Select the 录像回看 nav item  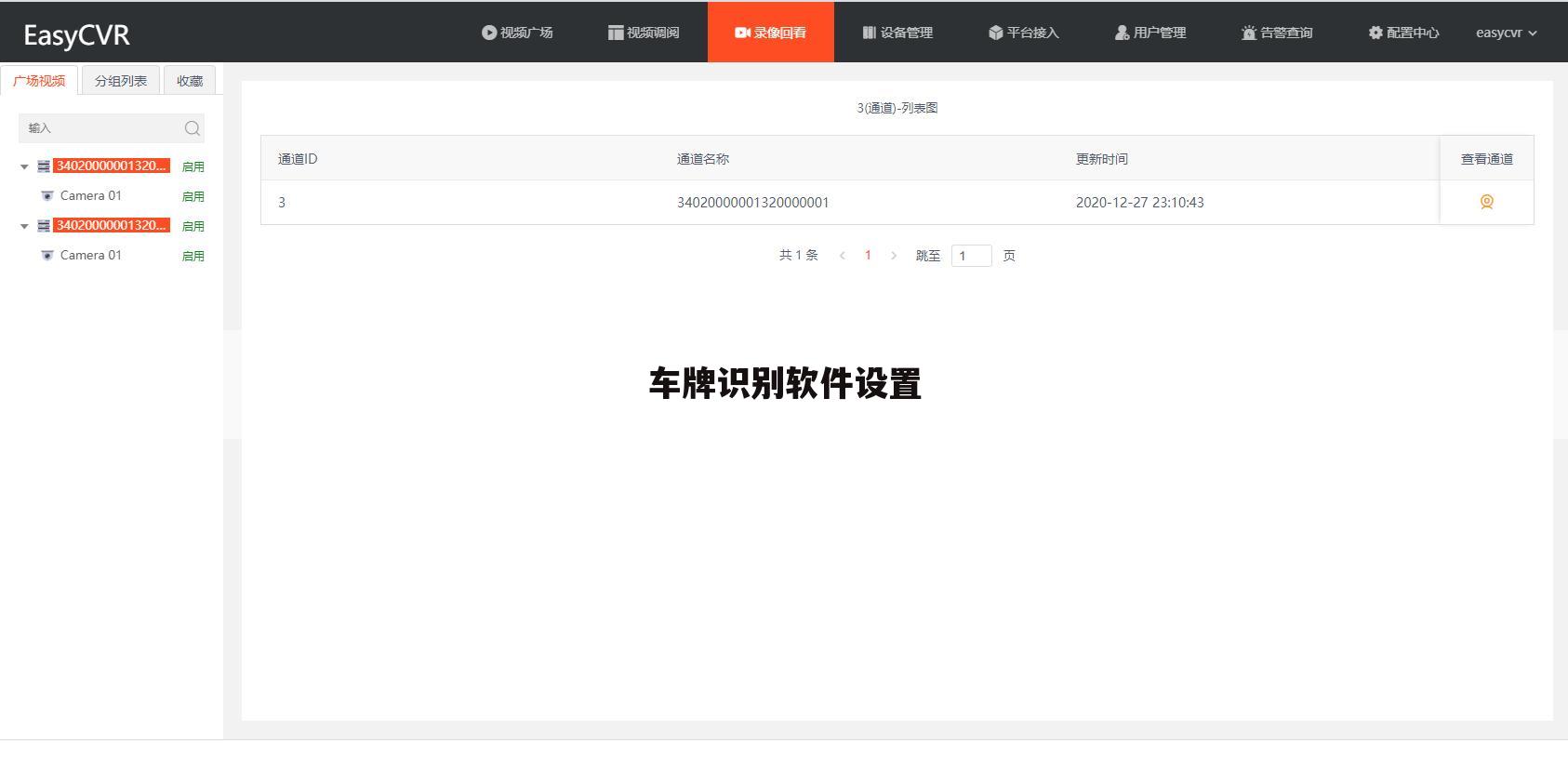[770, 33]
